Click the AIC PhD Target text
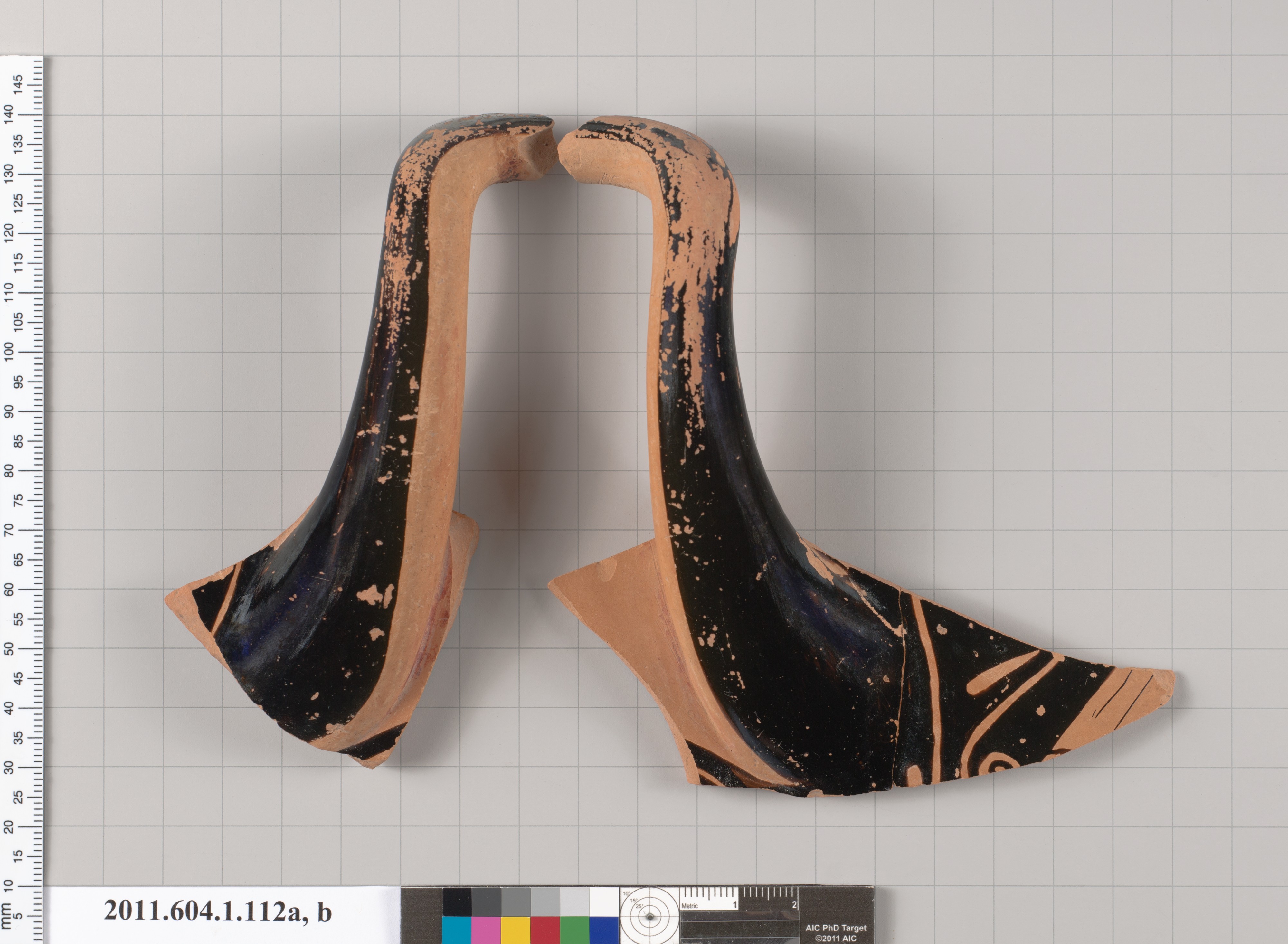Image resolution: width=1288 pixels, height=944 pixels. pyautogui.click(x=836, y=928)
